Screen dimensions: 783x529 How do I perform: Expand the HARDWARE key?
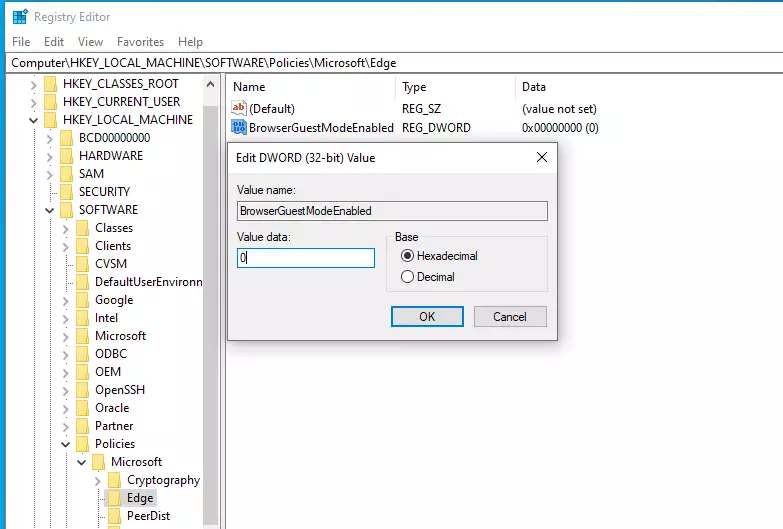coord(49,156)
